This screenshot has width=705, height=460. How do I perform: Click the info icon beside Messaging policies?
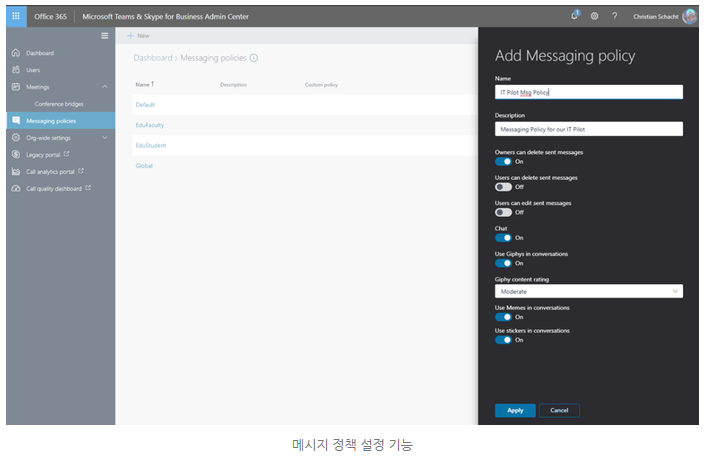click(x=254, y=58)
